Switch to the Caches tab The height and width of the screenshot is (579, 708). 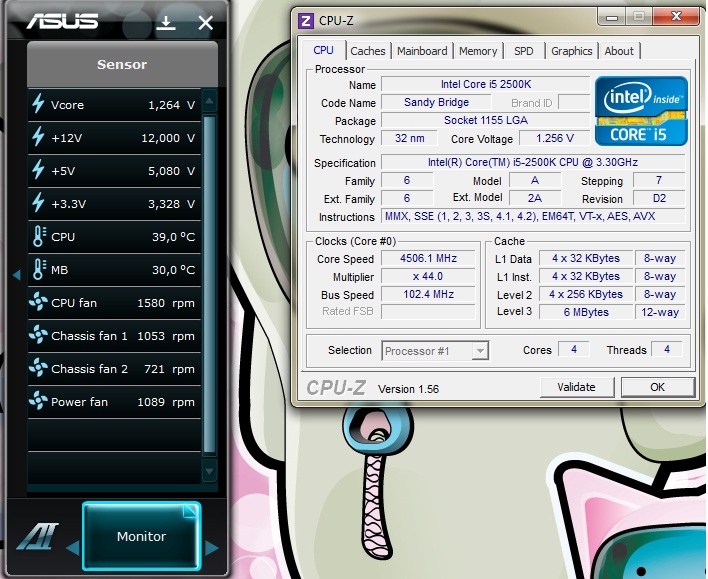click(368, 51)
